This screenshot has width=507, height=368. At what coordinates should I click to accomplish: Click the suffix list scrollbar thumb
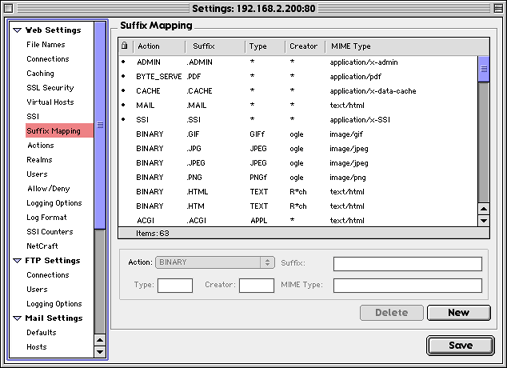(483, 69)
